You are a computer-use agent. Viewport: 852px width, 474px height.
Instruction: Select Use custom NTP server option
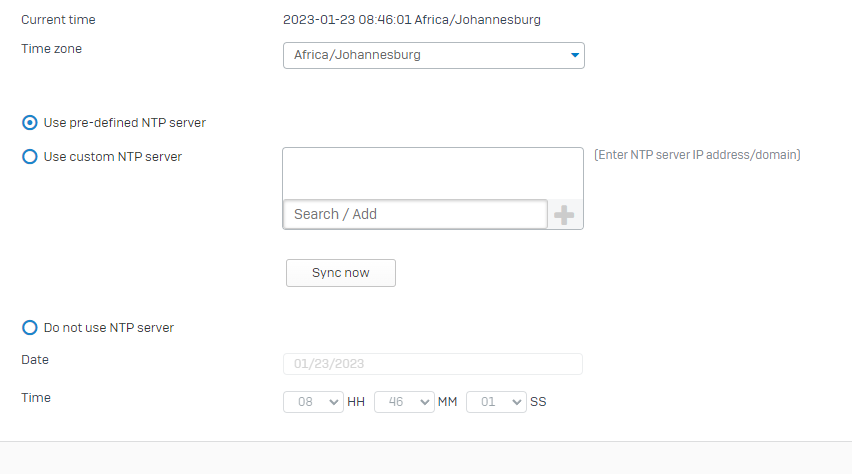pos(30,157)
